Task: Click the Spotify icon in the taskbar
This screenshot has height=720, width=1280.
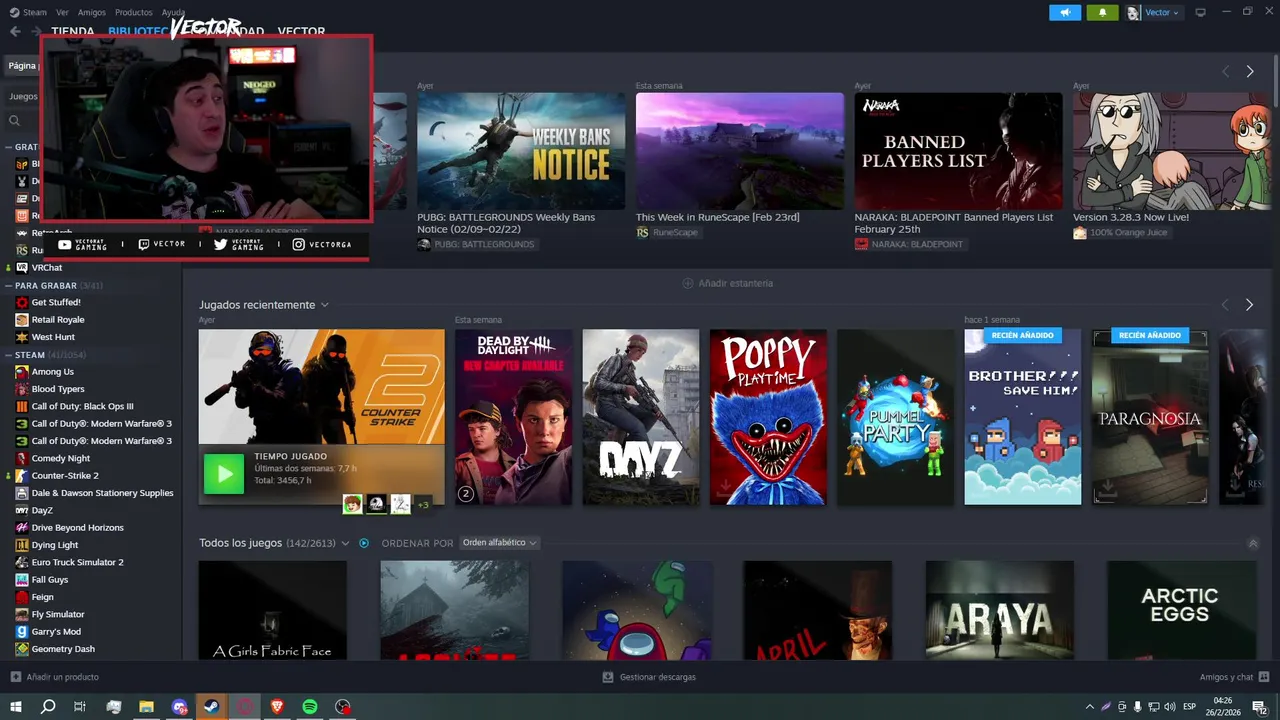Action: click(310, 707)
